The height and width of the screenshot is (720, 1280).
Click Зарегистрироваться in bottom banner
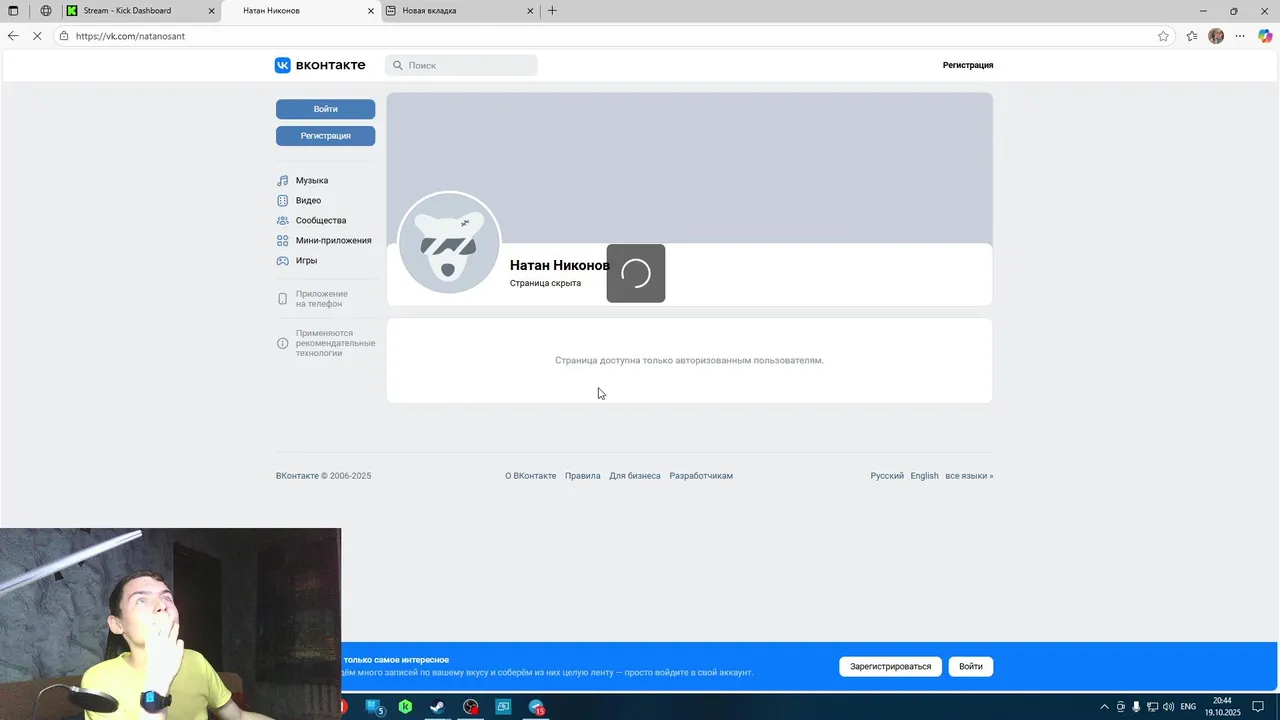(890, 667)
